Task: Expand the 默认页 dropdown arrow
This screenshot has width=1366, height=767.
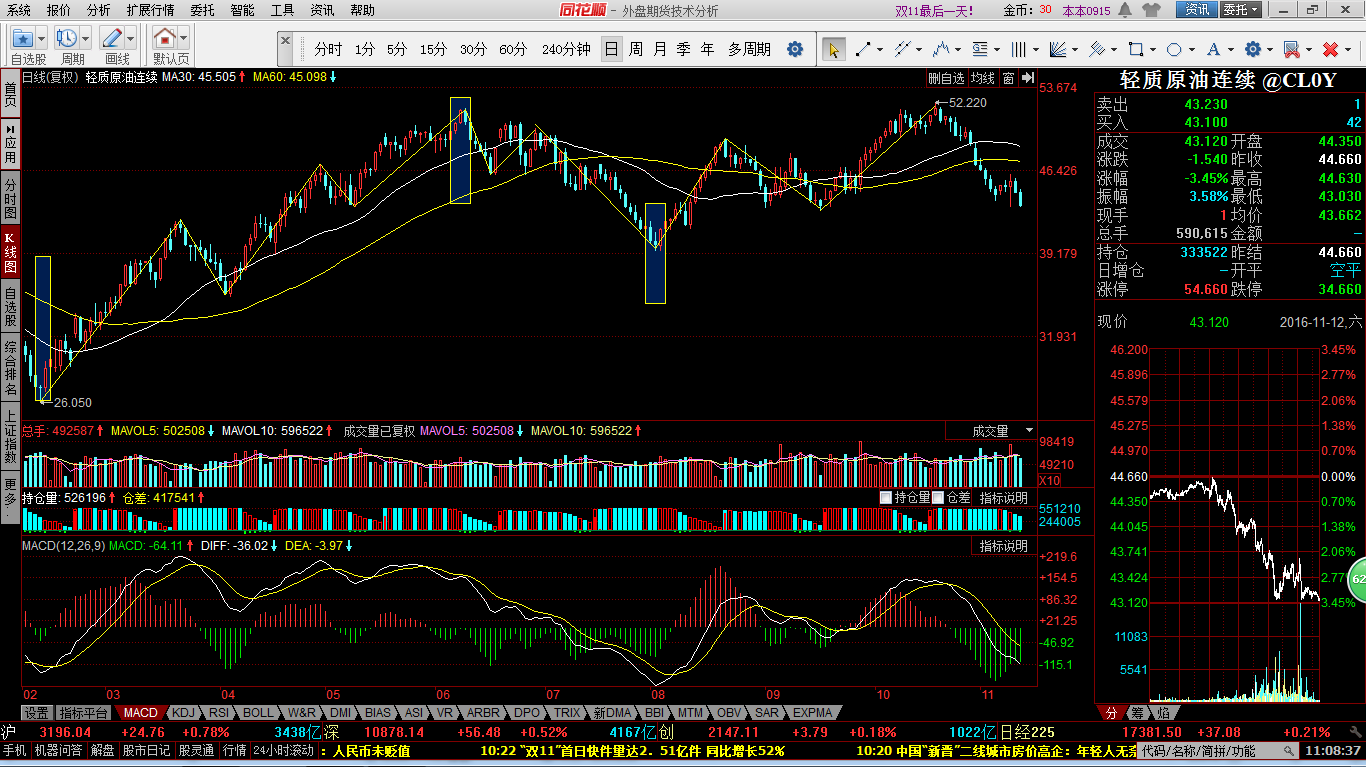Action: point(184,38)
